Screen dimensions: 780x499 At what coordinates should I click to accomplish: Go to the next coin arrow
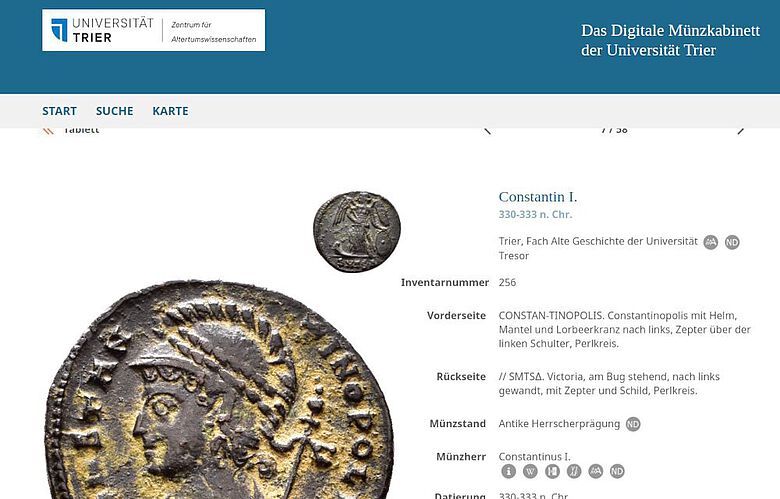741,130
